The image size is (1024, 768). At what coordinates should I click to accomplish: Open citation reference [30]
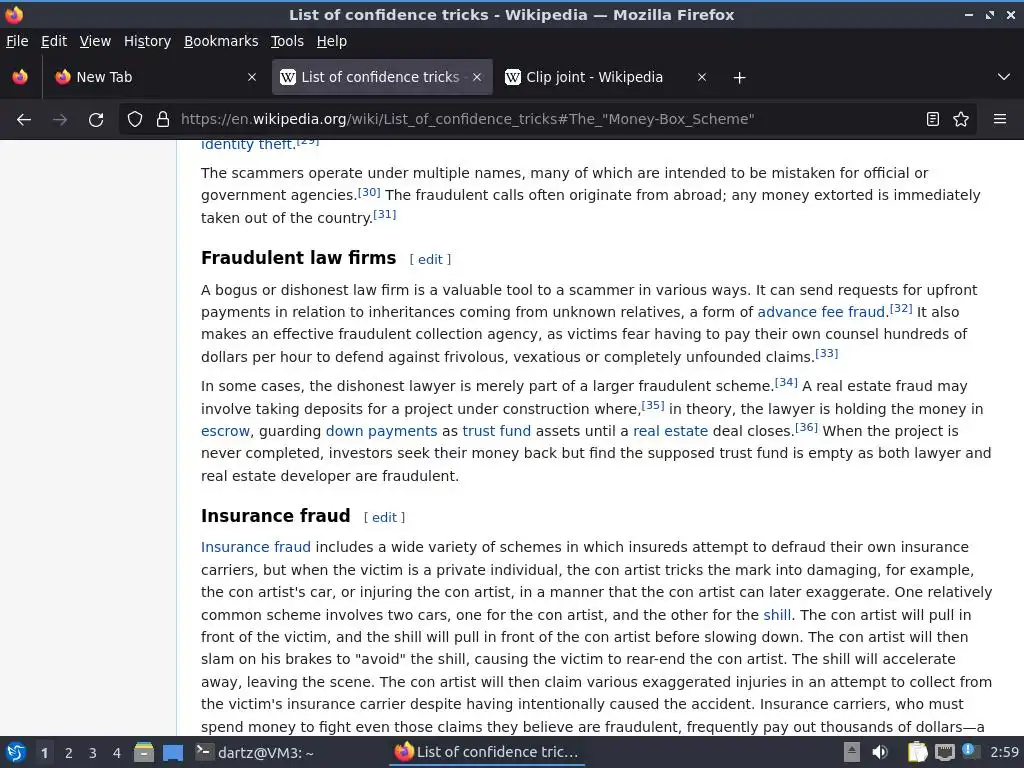coord(369,192)
